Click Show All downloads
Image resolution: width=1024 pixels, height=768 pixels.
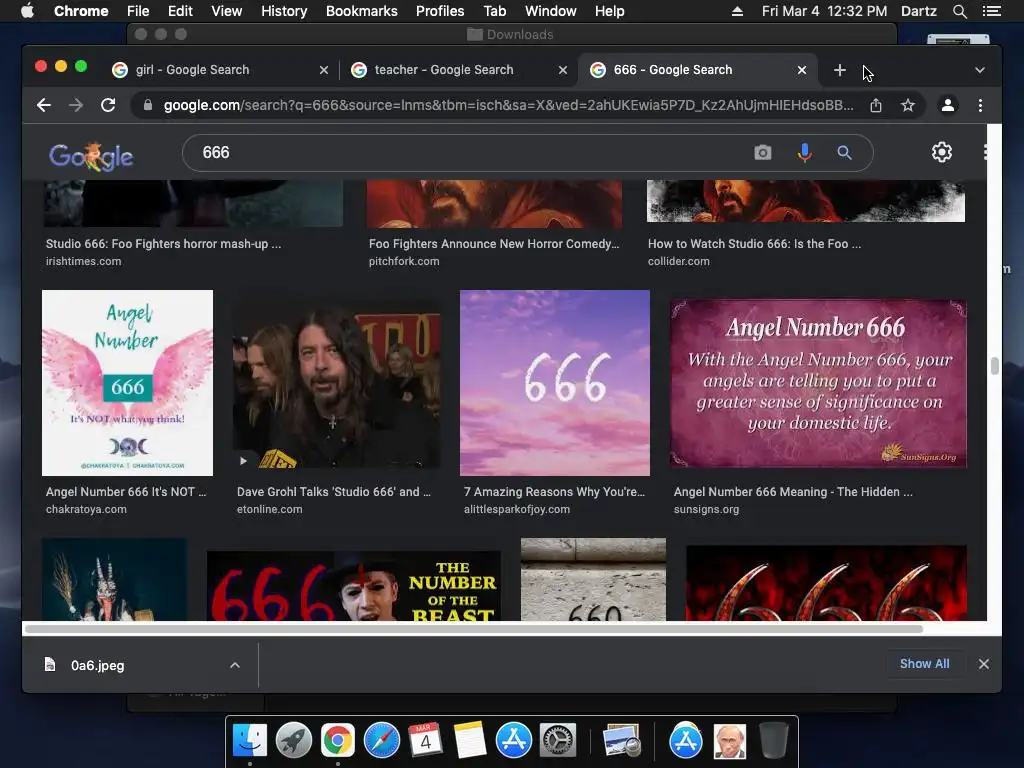click(x=924, y=664)
